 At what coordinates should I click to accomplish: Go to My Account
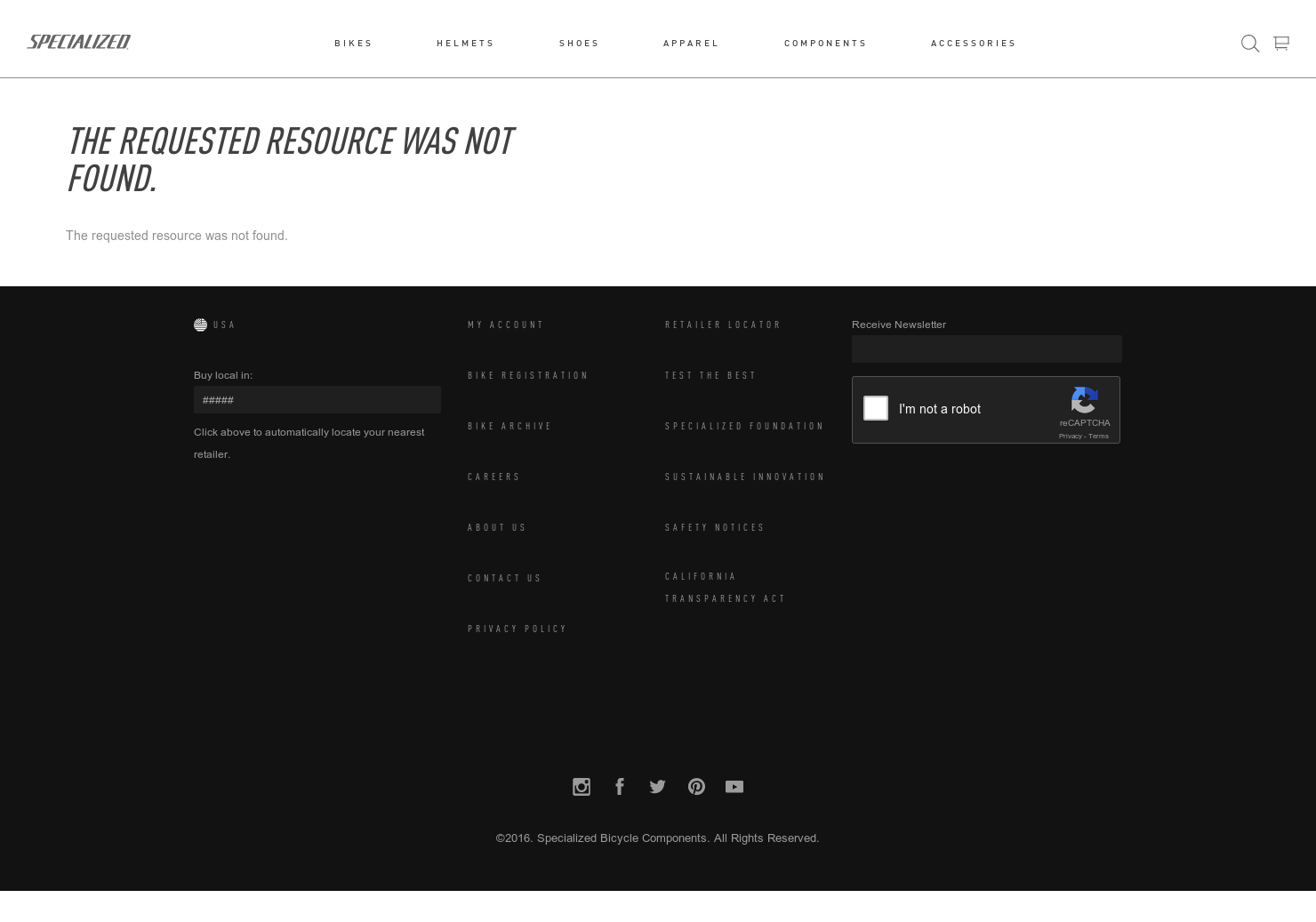(x=506, y=325)
